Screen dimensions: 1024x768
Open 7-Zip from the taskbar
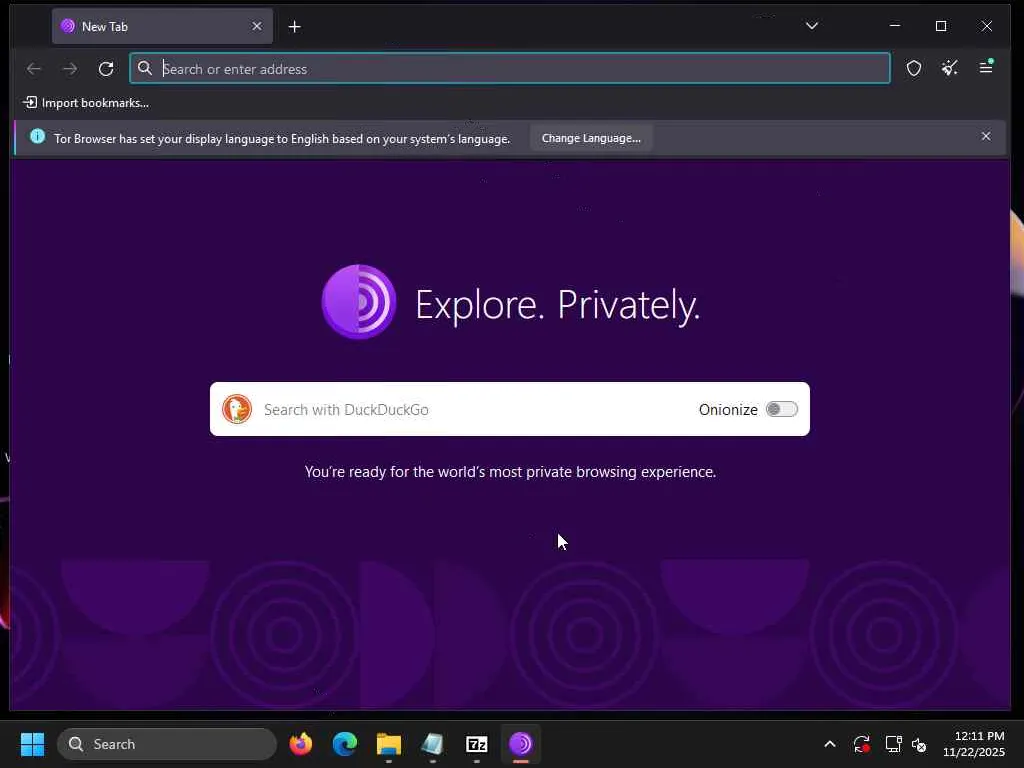[477, 744]
